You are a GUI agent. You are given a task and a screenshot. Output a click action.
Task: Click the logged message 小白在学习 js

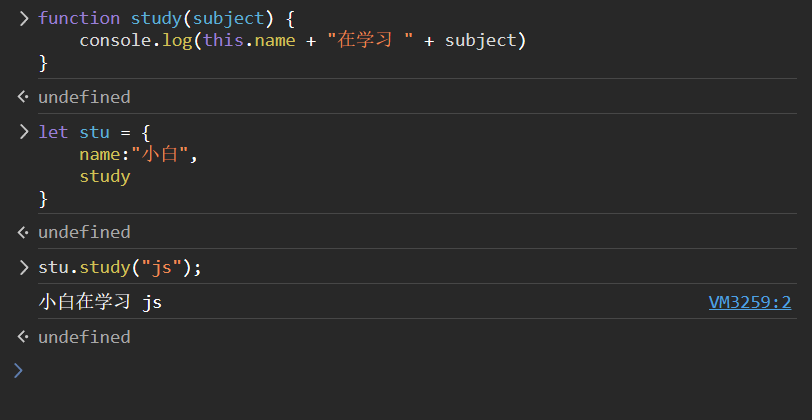[100, 302]
